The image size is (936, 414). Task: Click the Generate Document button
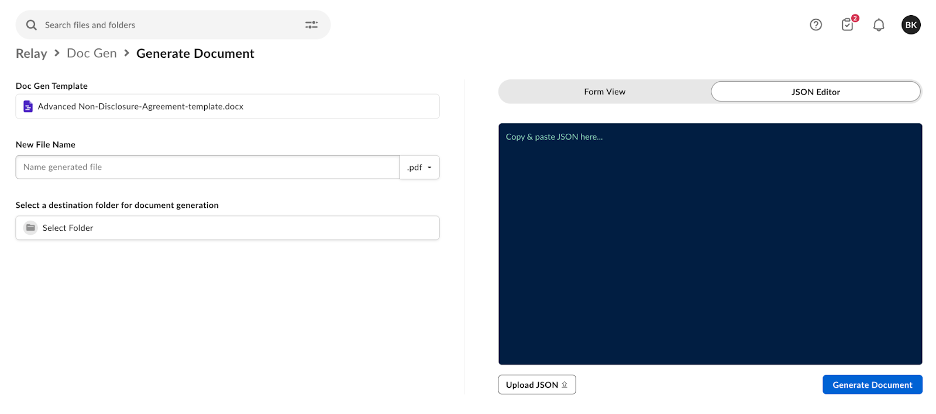(x=872, y=385)
